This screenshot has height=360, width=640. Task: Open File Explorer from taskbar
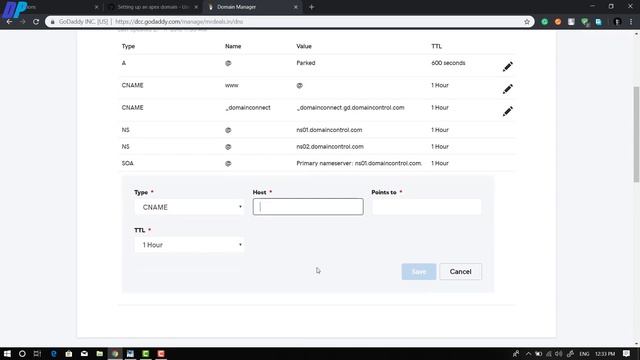tap(100, 353)
